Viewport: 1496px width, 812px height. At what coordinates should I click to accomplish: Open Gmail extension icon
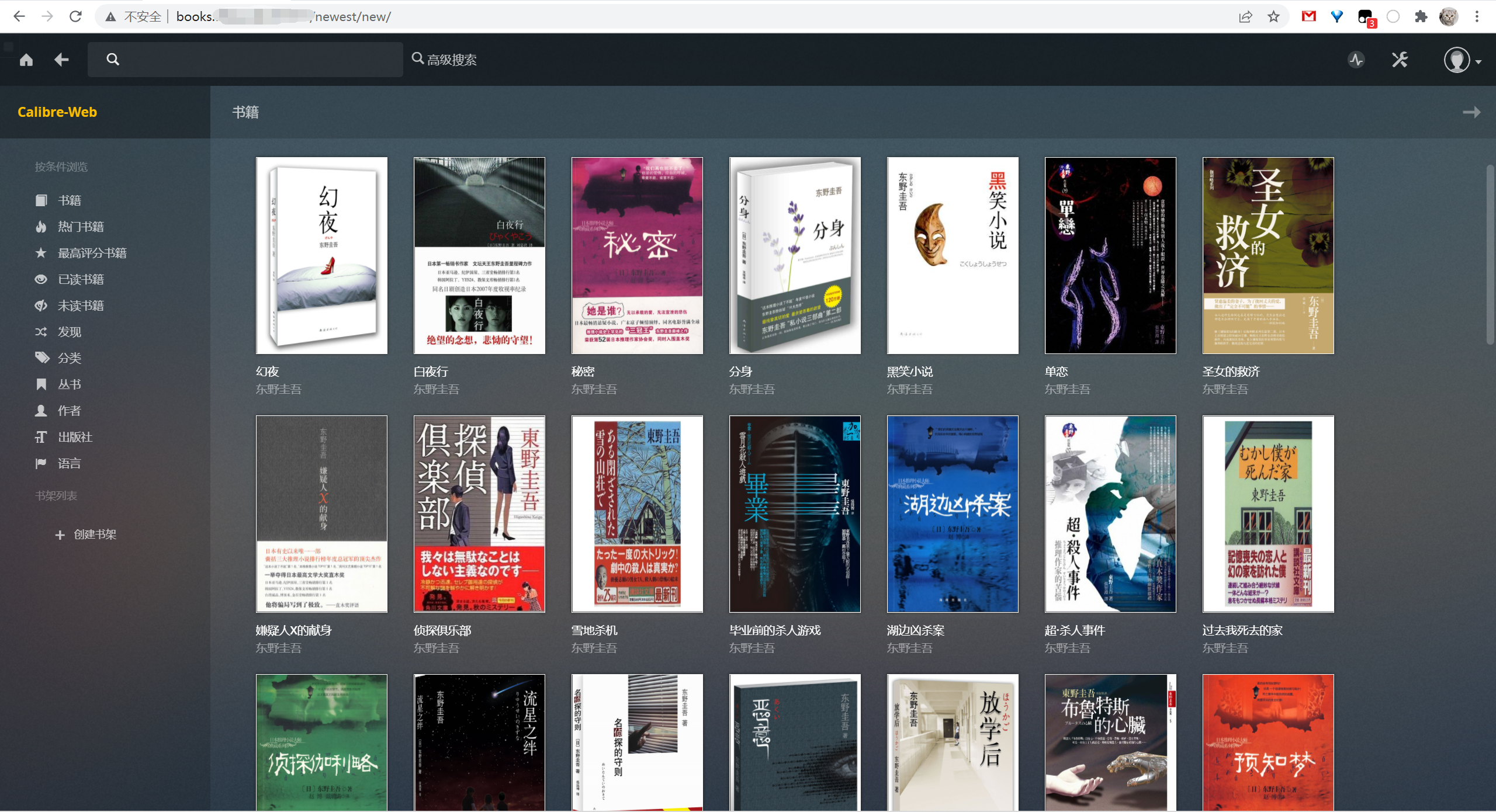click(1309, 16)
